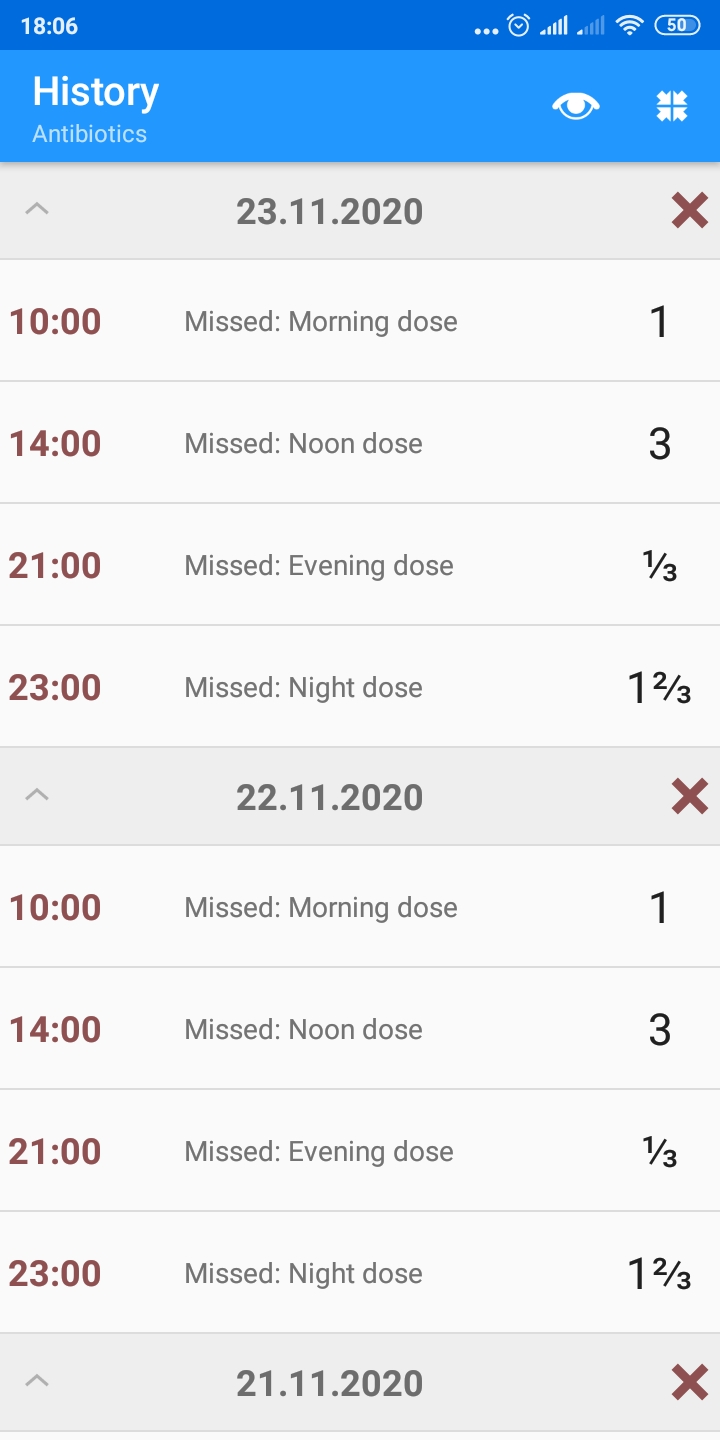The image size is (720, 1440).
Task: Tap the battery indicator showing 50
Action: point(677,26)
